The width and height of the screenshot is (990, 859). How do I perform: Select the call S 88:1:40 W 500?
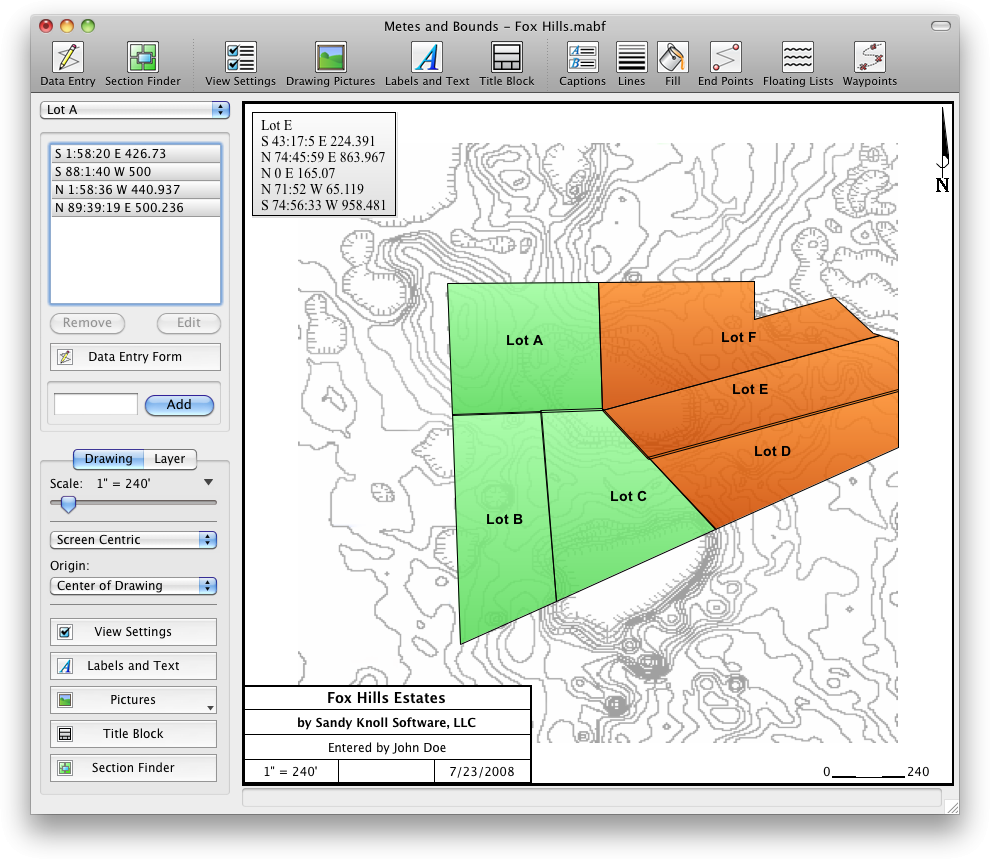(x=135, y=172)
